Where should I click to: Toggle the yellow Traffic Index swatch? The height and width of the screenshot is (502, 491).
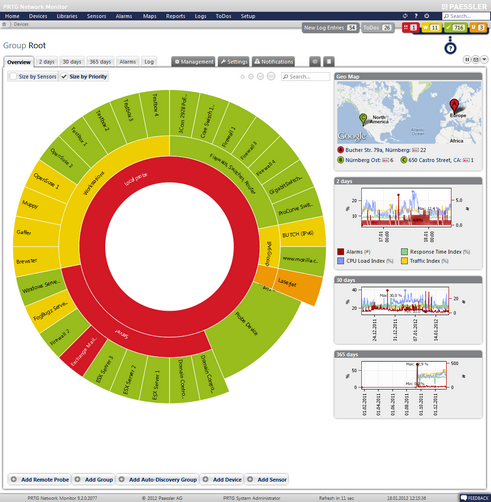tap(404, 261)
